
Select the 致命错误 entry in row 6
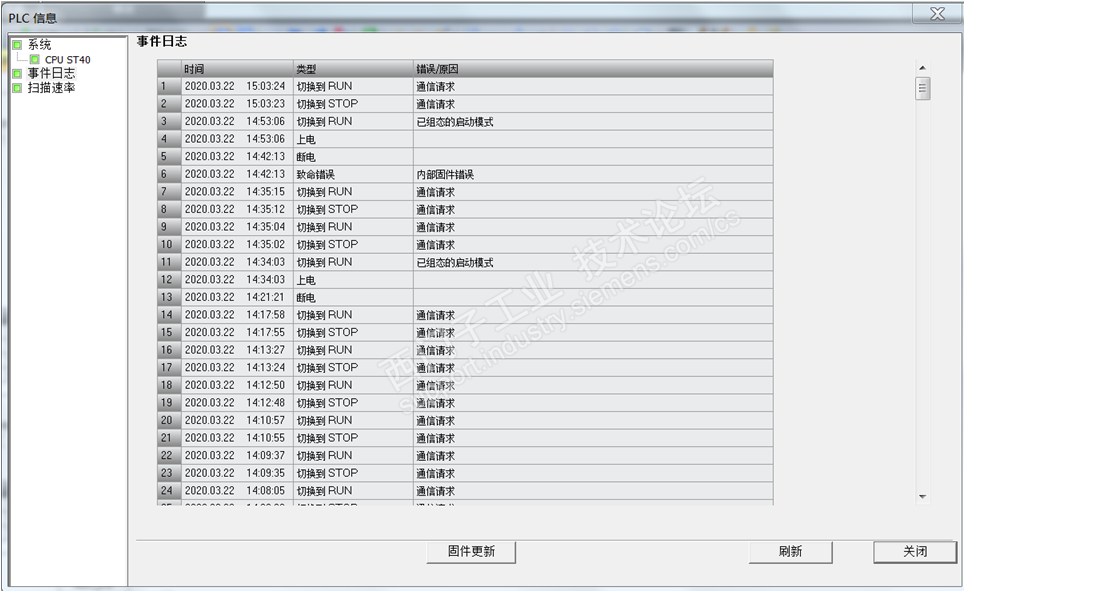pyautogui.click(x=315, y=174)
